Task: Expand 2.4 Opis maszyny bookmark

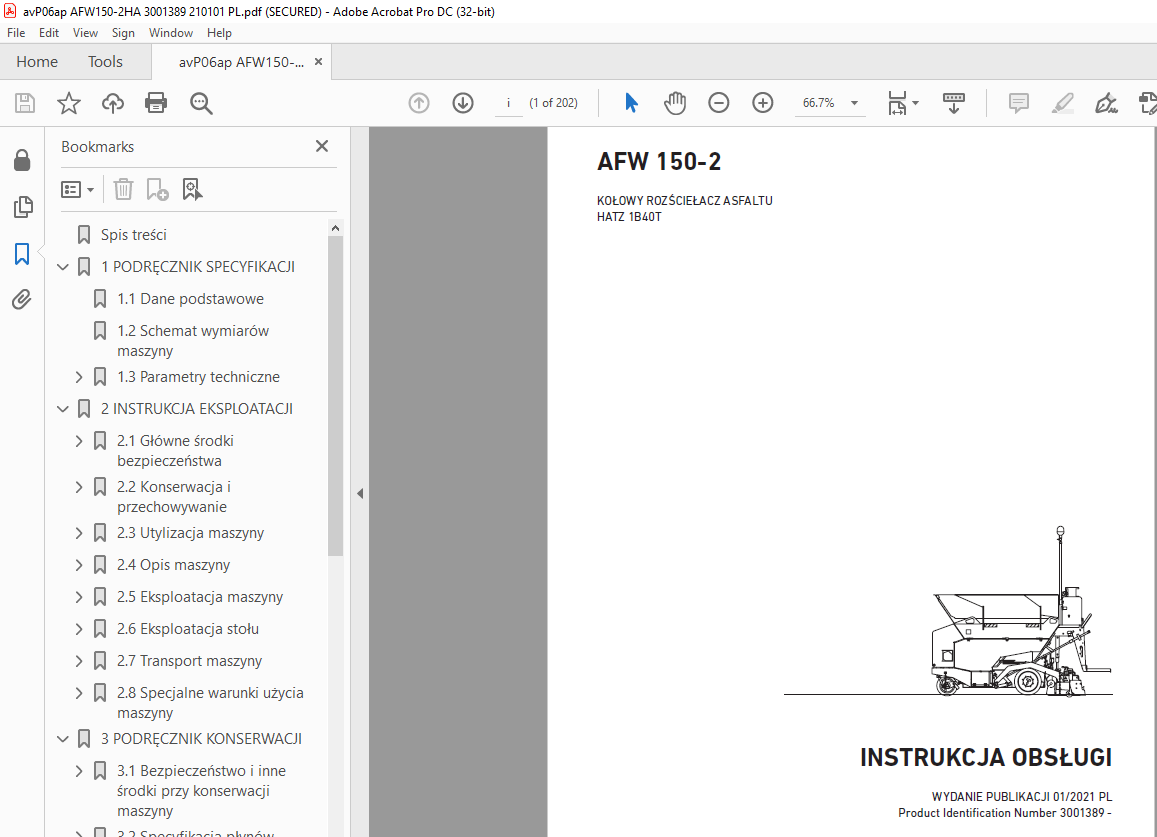Action: (79, 565)
